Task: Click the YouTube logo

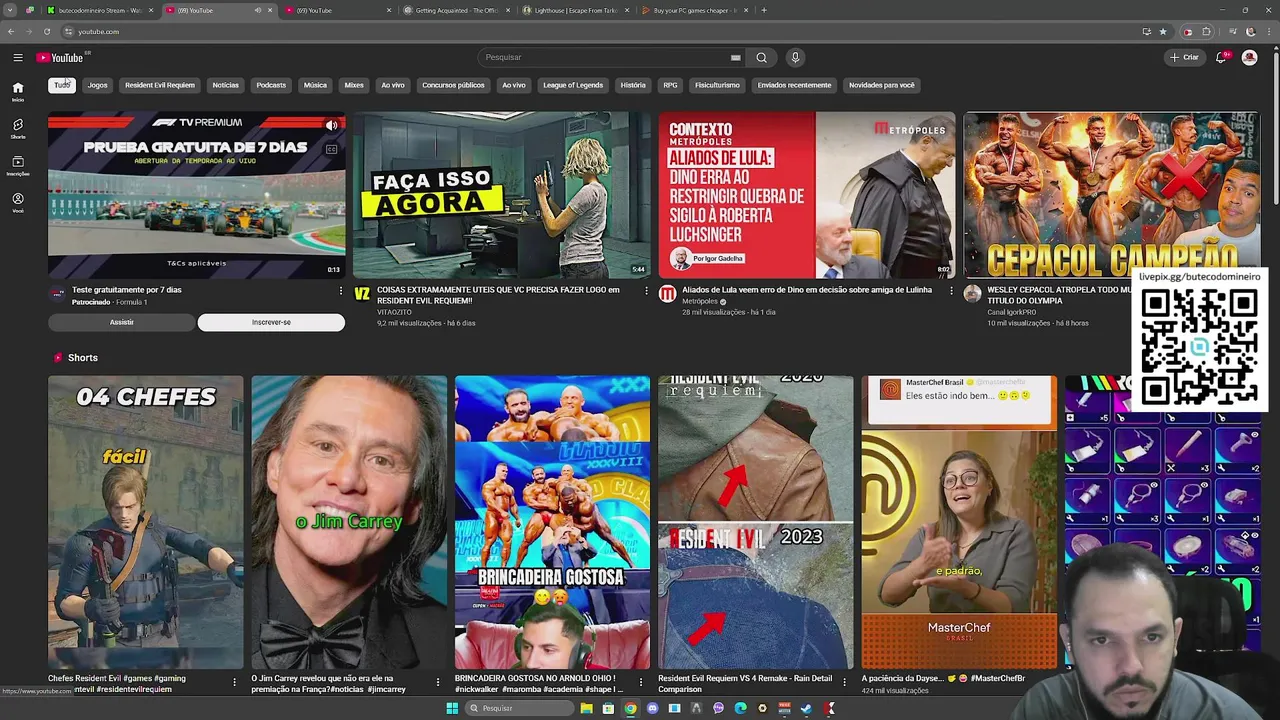Action: (x=60, y=57)
